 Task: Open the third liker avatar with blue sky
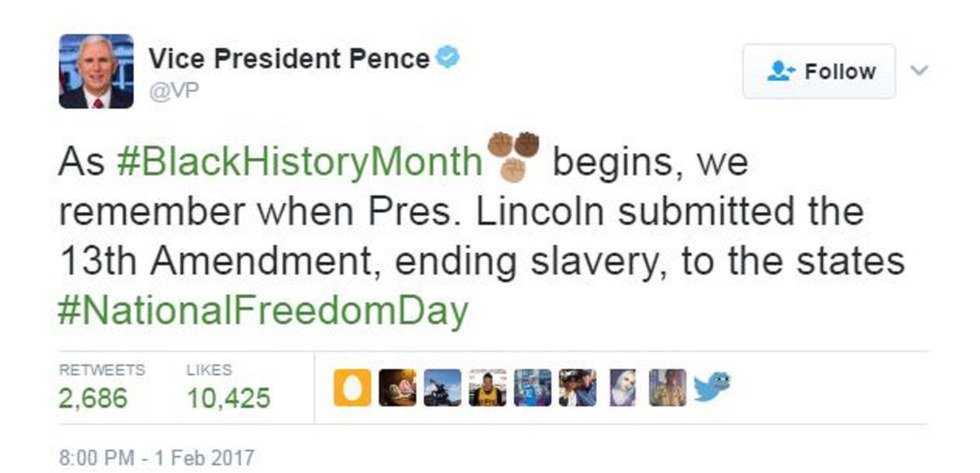click(x=442, y=387)
